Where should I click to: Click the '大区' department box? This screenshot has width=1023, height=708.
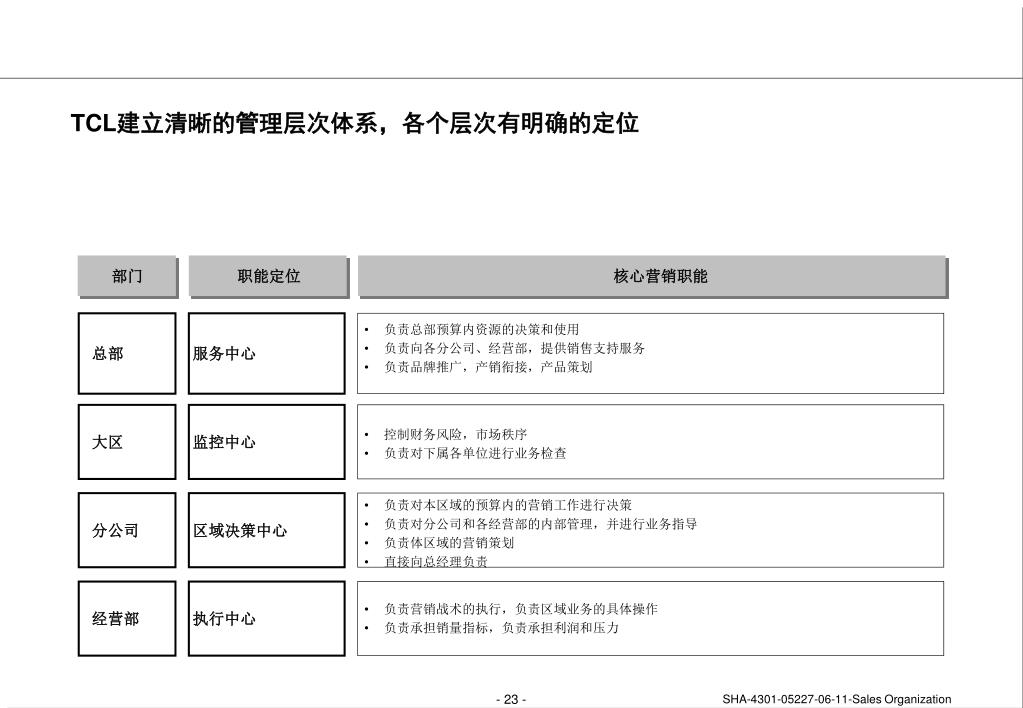click(127, 442)
